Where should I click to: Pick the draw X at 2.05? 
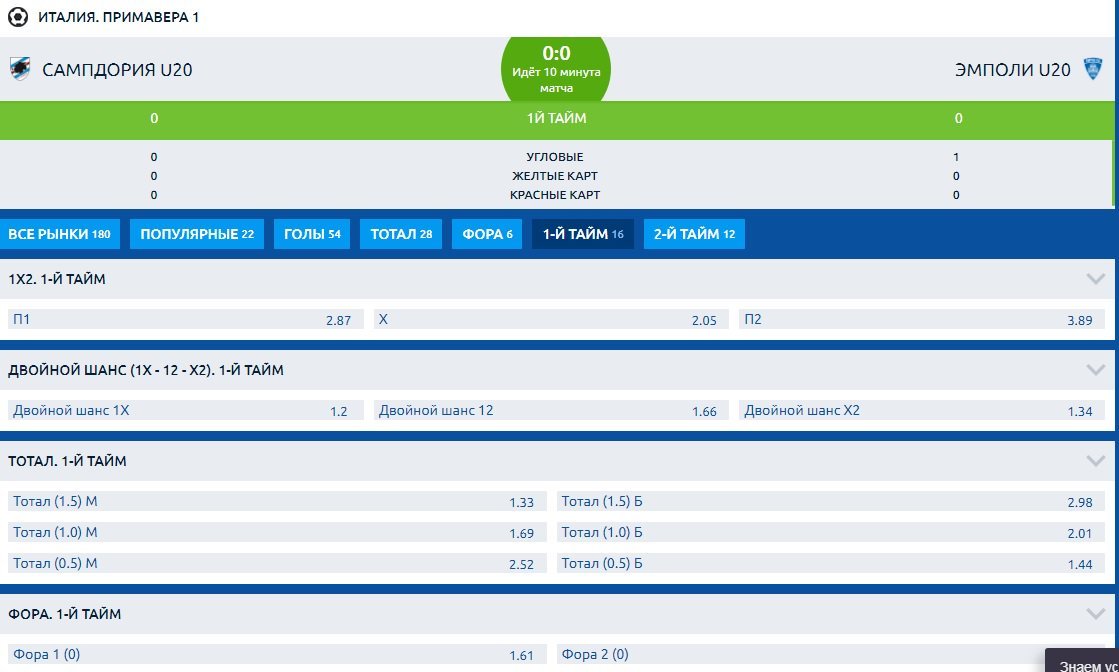click(x=550, y=320)
